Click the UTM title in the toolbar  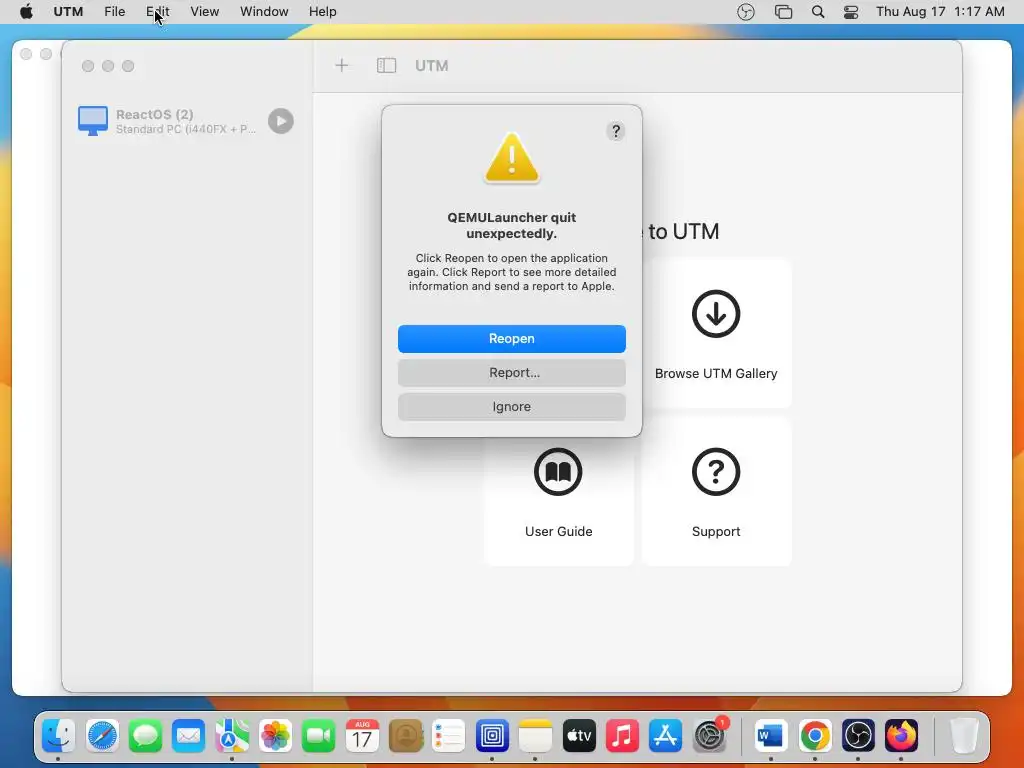point(432,65)
